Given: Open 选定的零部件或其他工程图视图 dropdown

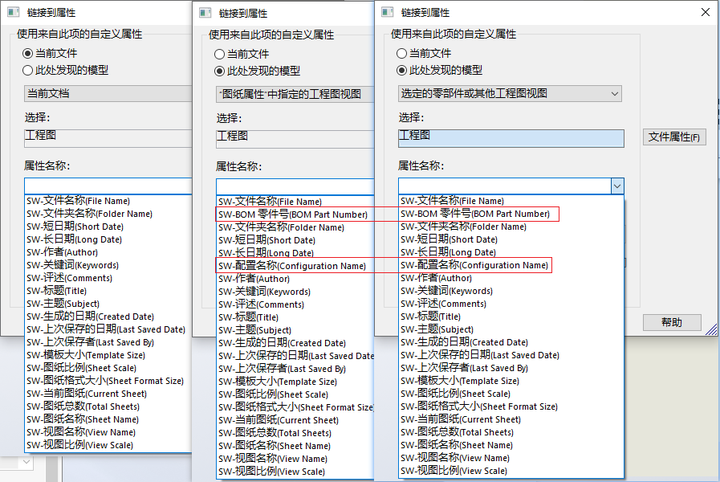Looking at the screenshot, I should [x=510, y=94].
